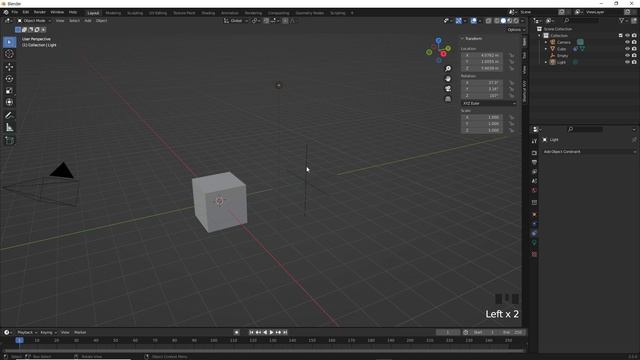
Task: Hide the Empty object in outliner
Action: click(x=627, y=55)
